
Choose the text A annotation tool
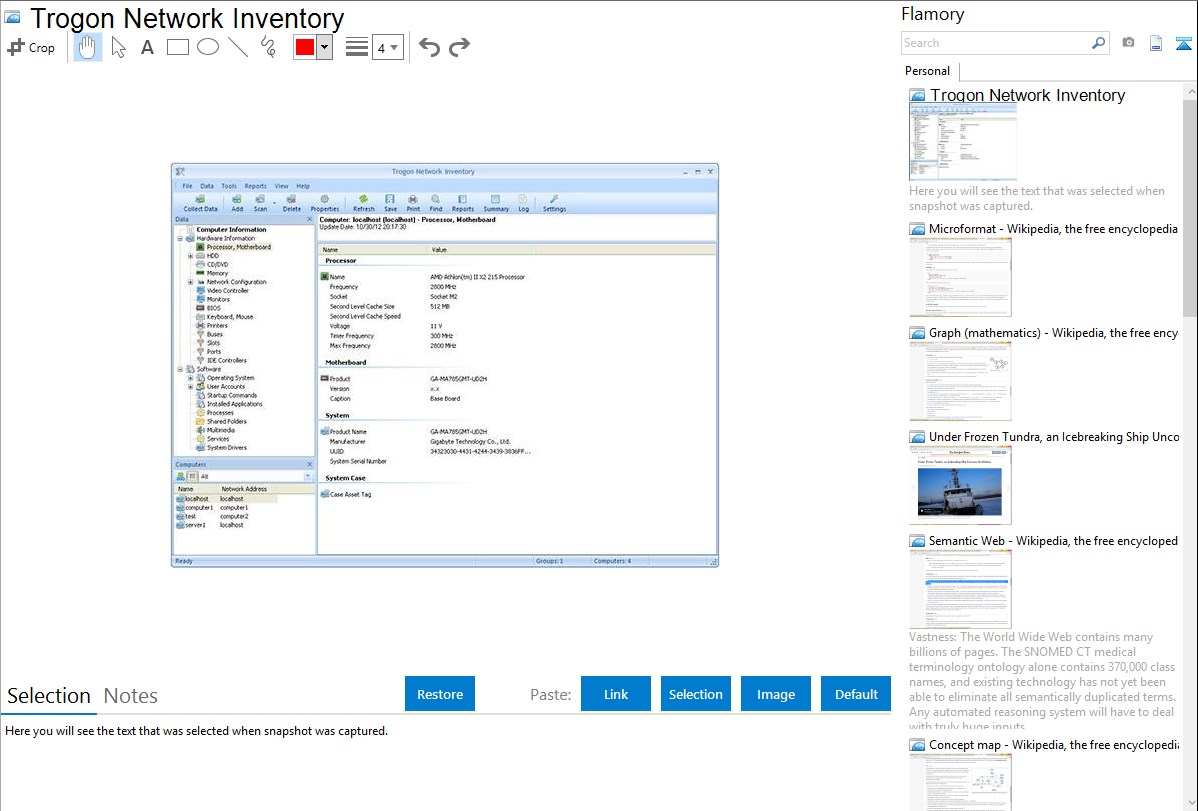[147, 47]
